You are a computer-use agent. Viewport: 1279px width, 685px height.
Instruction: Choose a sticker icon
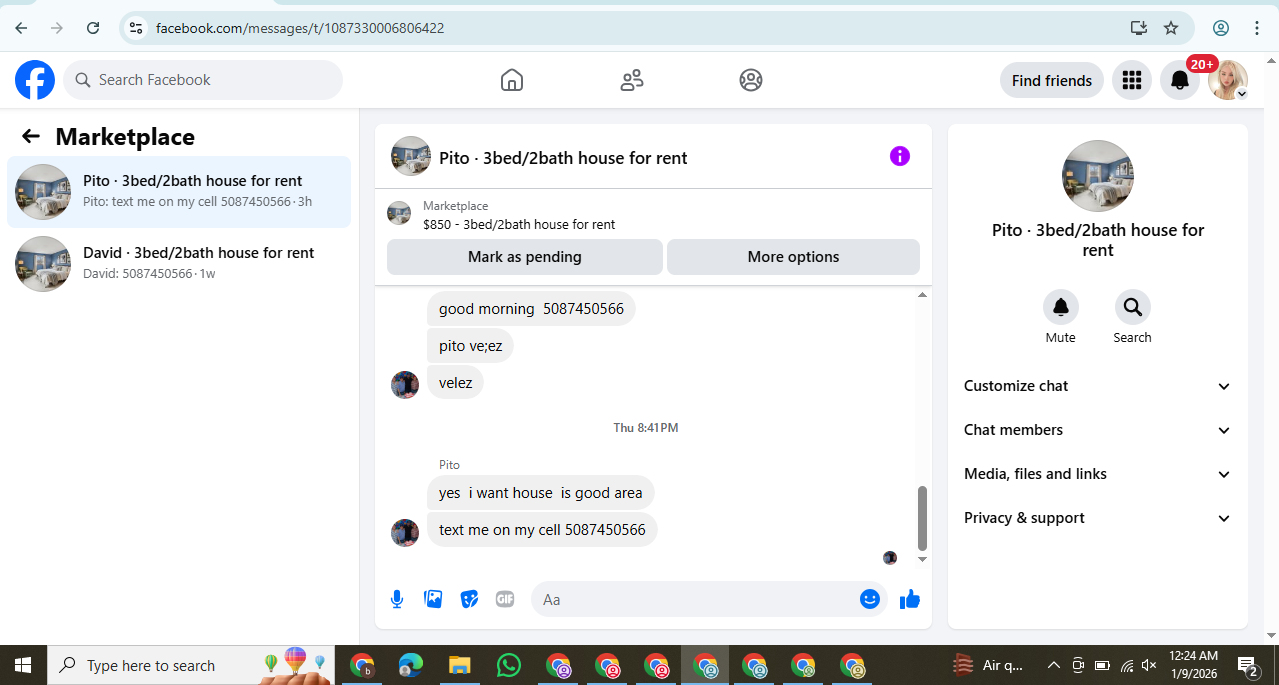pos(469,599)
